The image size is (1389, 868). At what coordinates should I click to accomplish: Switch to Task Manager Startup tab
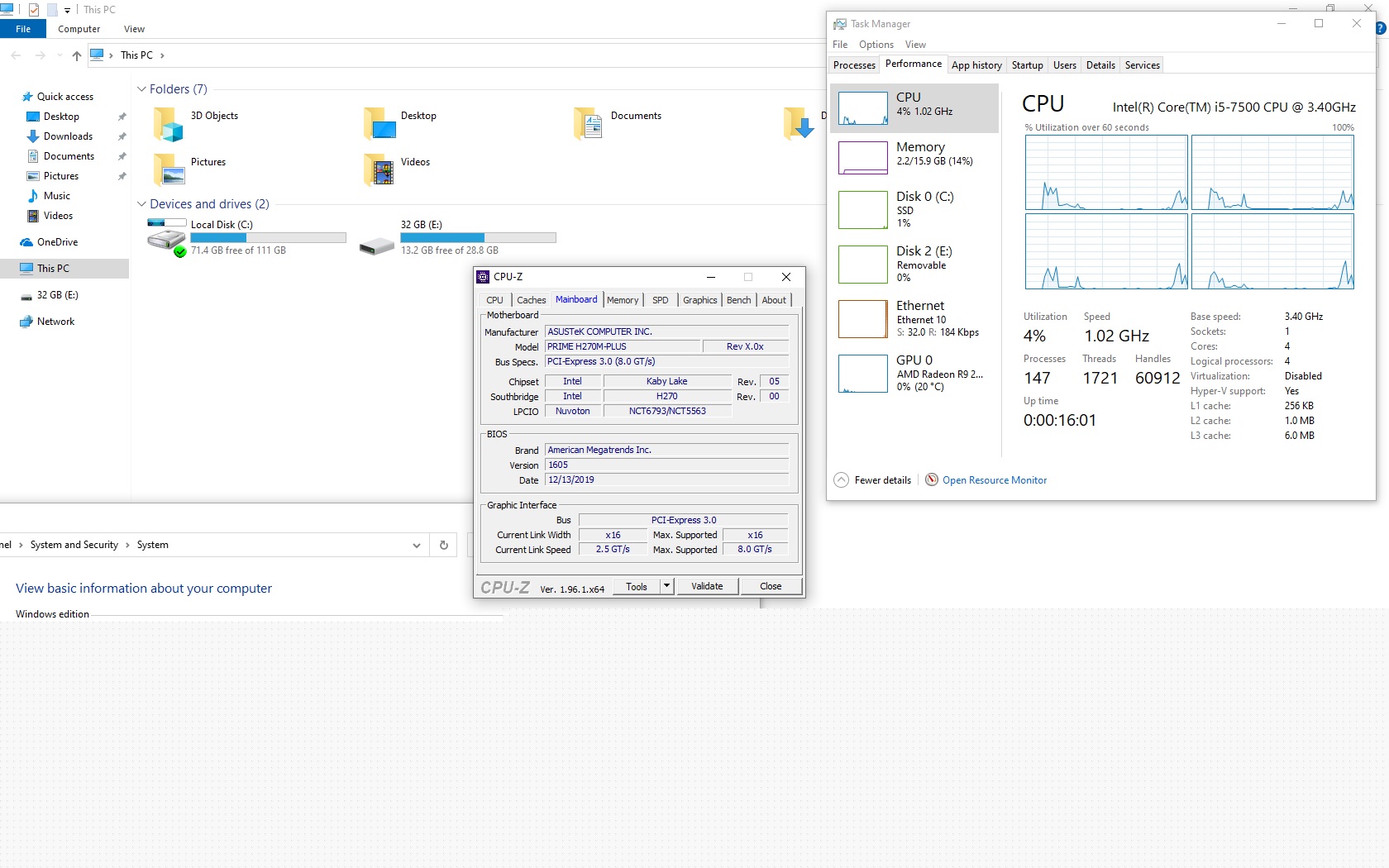pos(1027,65)
